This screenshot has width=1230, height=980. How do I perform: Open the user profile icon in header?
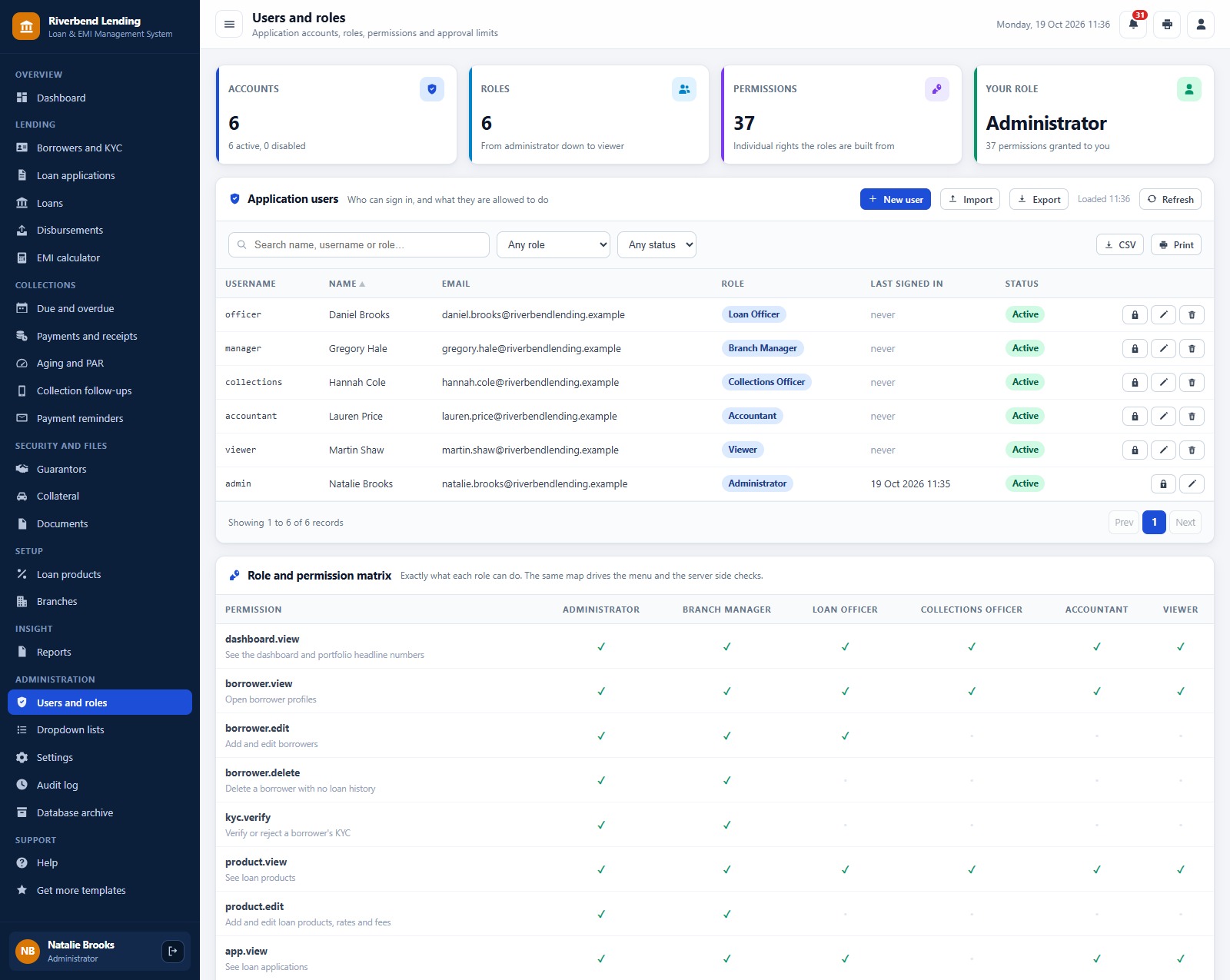1201,25
